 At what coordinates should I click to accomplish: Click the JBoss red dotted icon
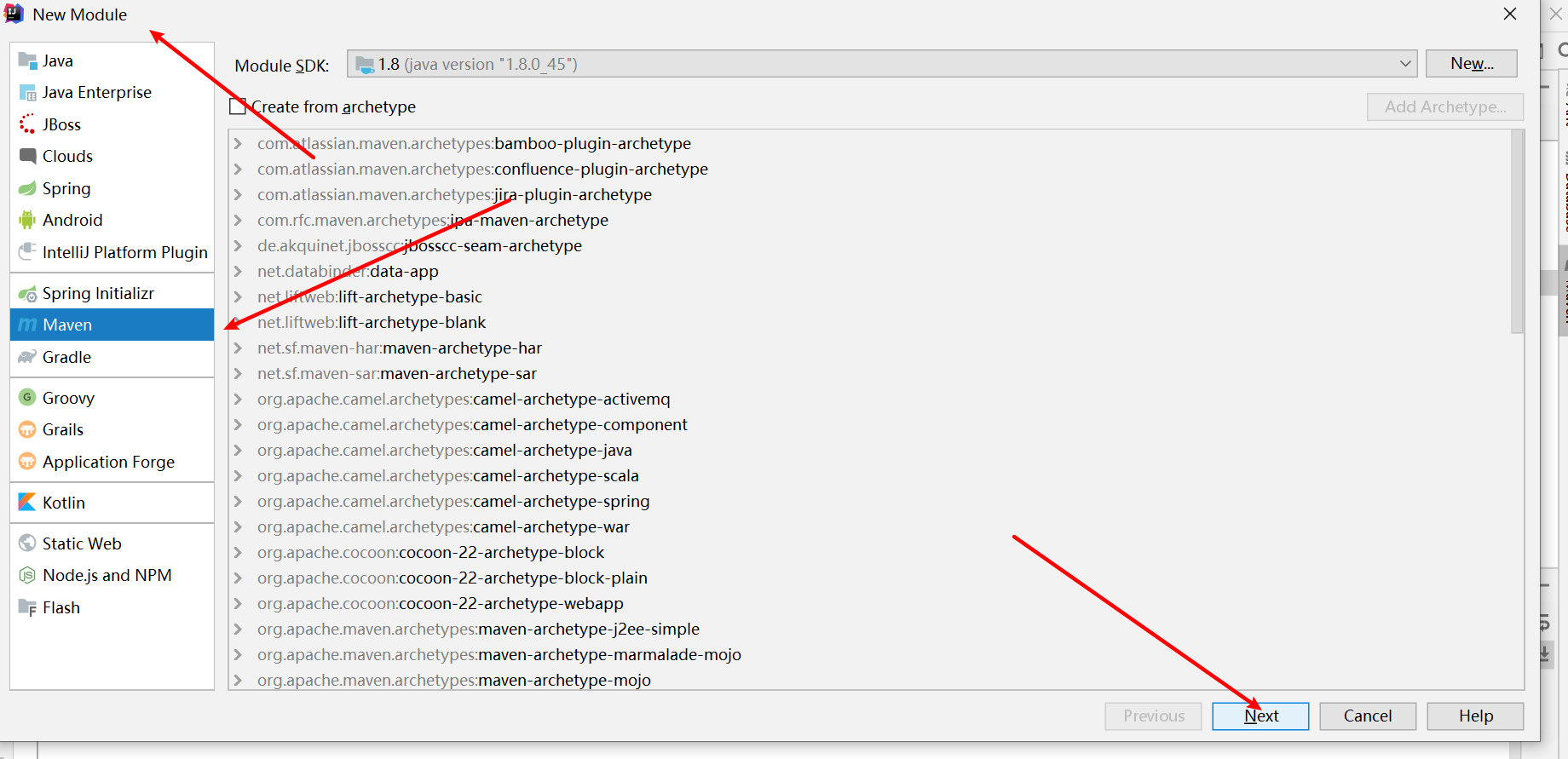click(x=27, y=124)
